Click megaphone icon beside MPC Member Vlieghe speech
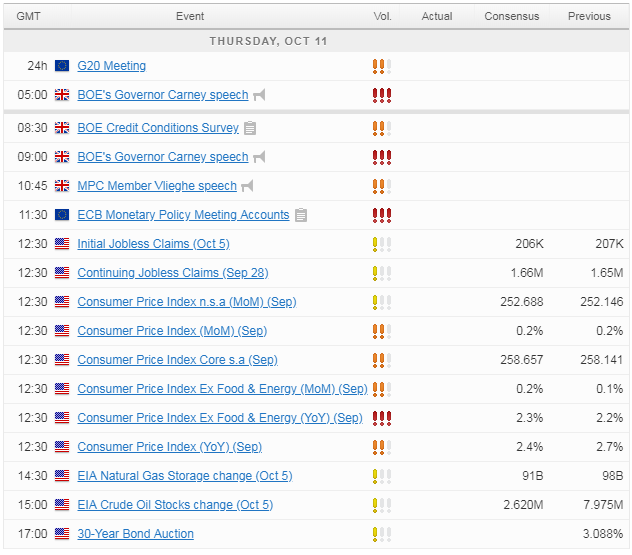Screen dimensions: 632x555 tap(247, 186)
